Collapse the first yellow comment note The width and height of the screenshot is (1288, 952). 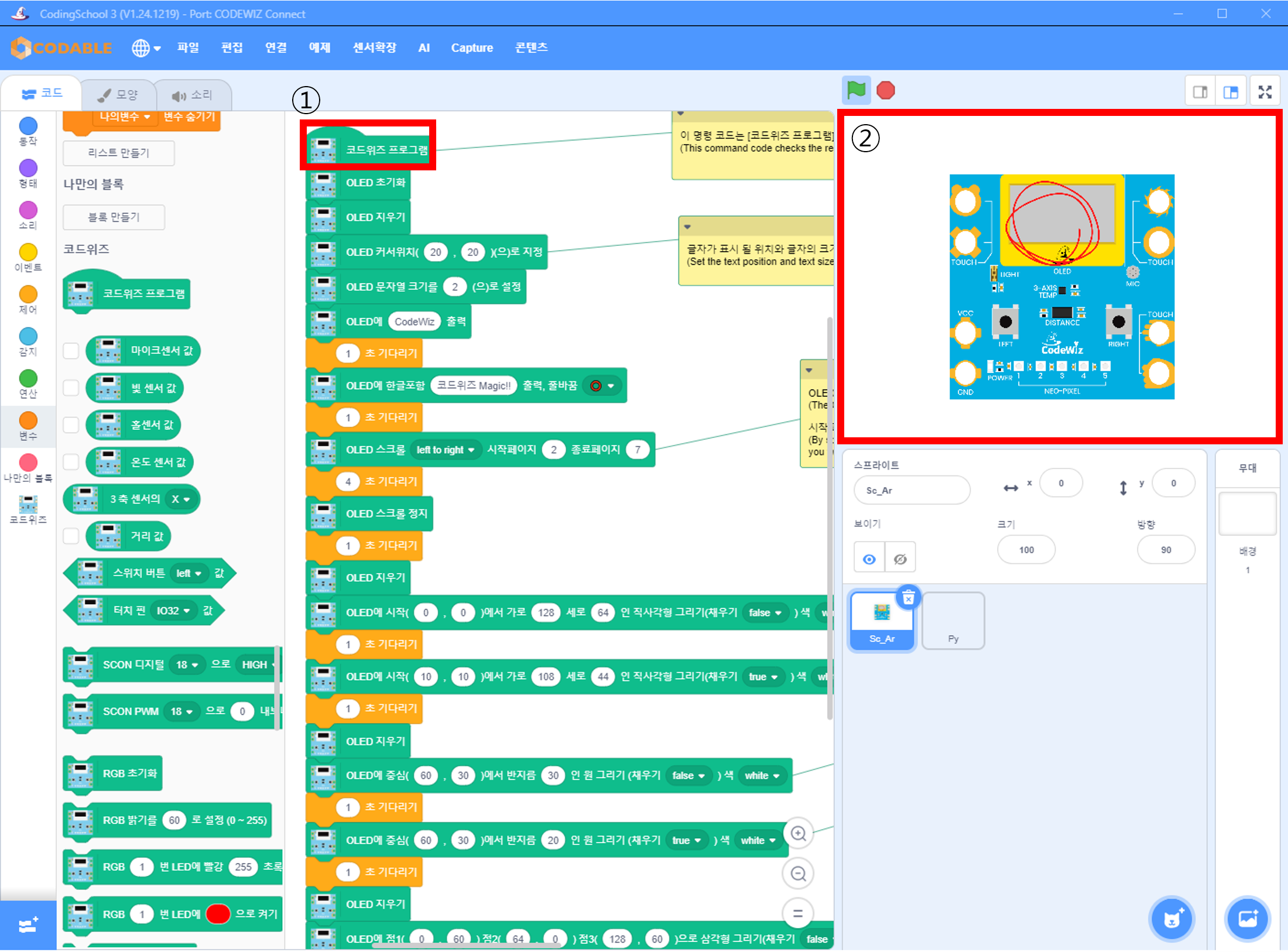pos(681,114)
